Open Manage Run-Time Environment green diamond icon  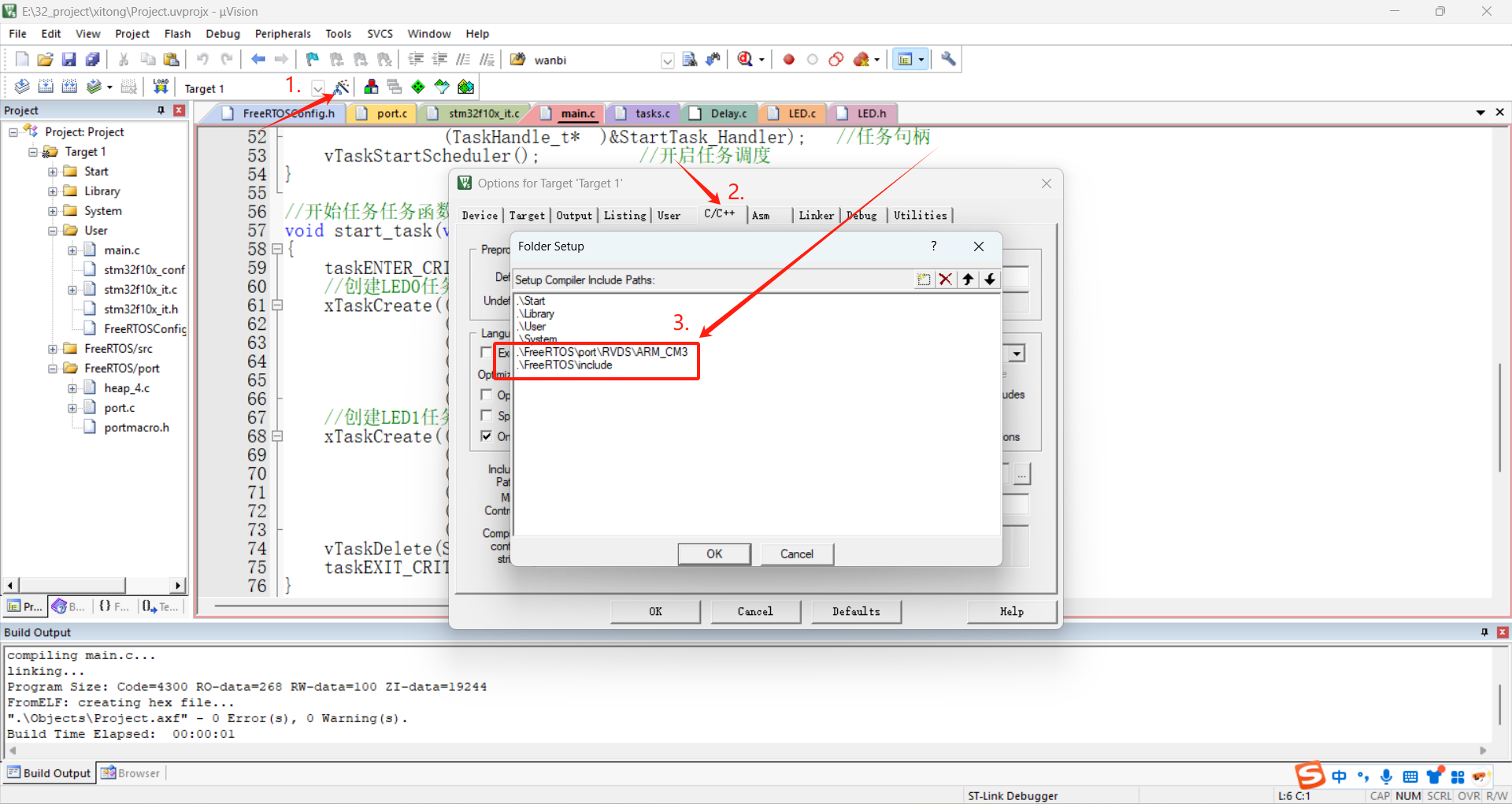click(x=418, y=87)
